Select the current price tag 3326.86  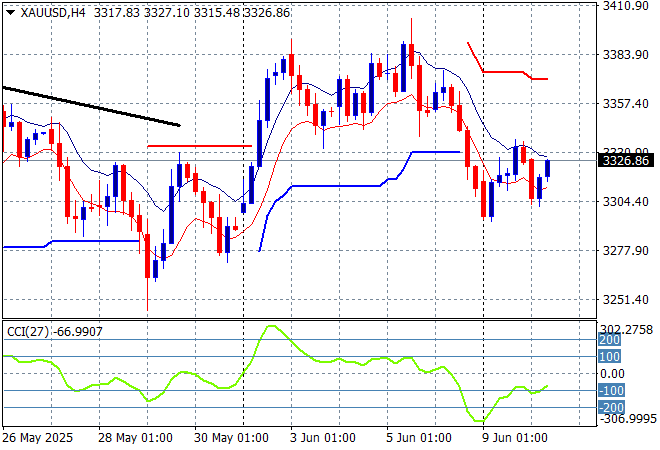click(x=626, y=161)
